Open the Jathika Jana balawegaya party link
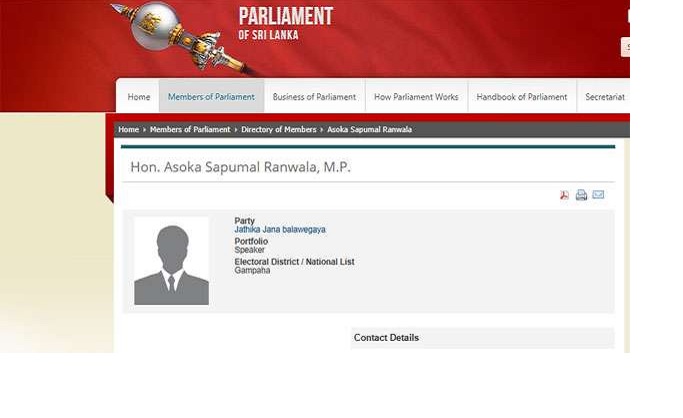This screenshot has height=418, width=683. [280, 230]
